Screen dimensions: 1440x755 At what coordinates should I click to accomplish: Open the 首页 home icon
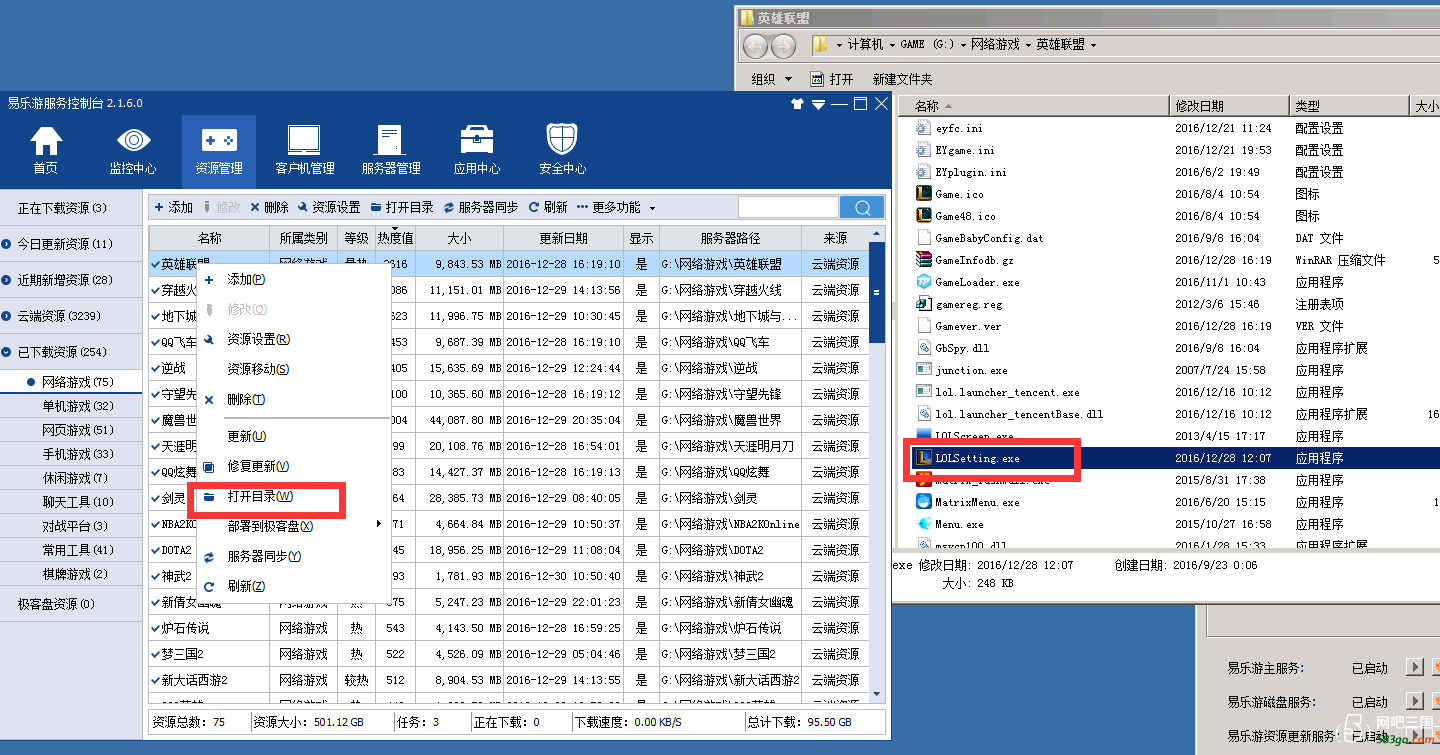tap(45, 150)
